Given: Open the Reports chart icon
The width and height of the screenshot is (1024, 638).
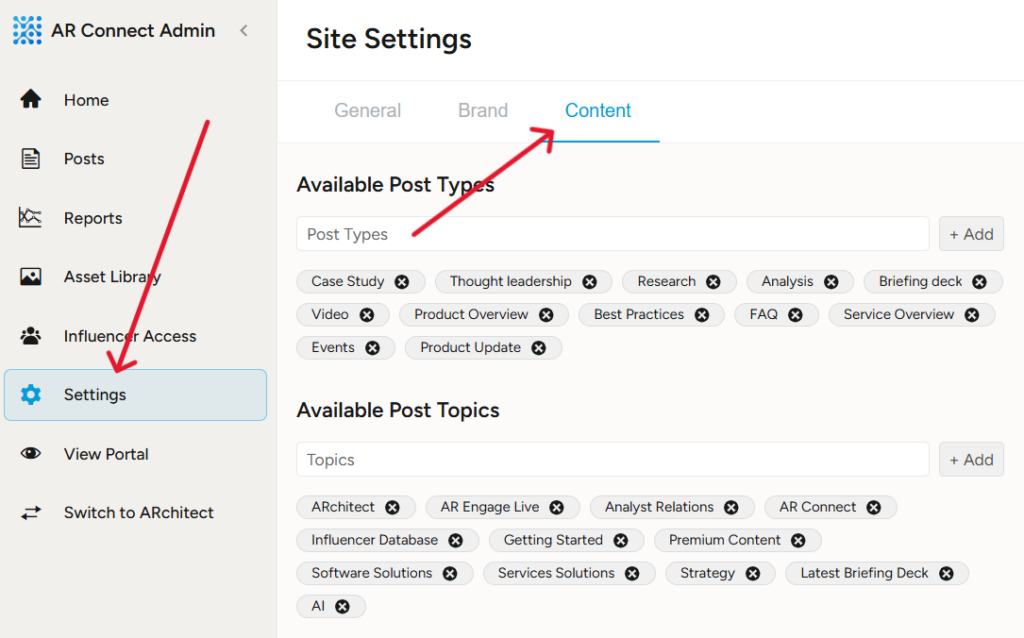Looking at the screenshot, I should (31, 218).
